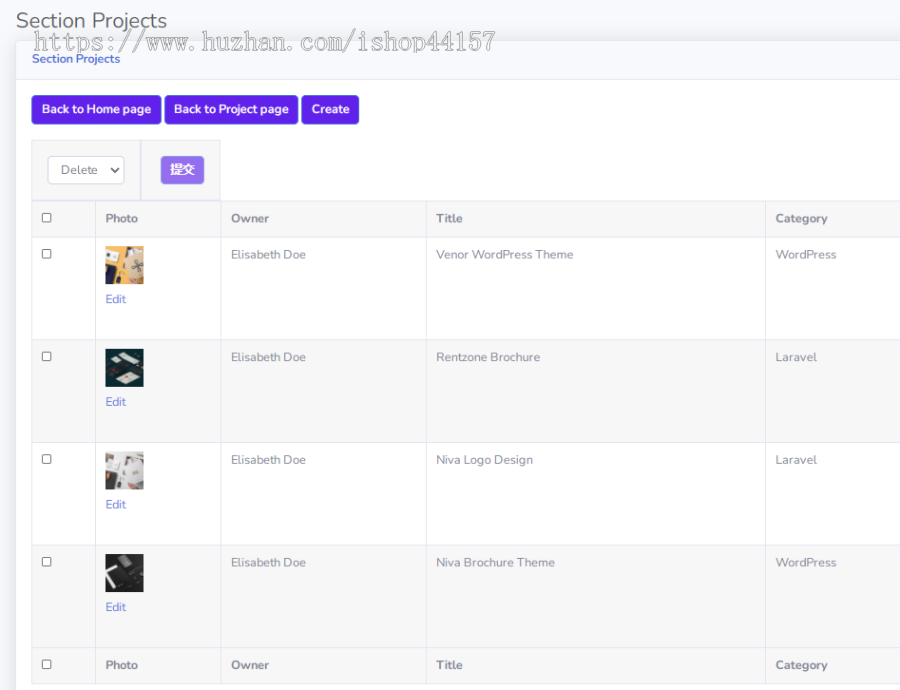The image size is (900, 690).
Task: Click the Create button
Action: pos(330,110)
